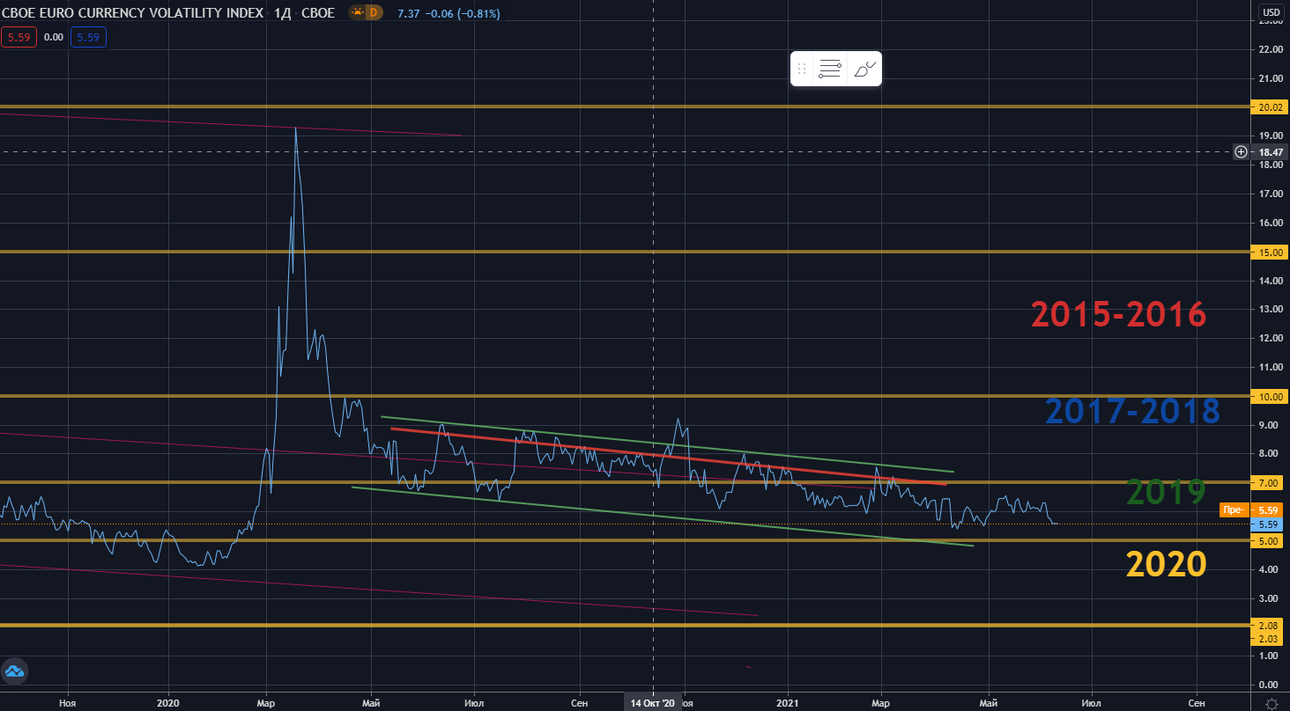
Task: Click the blue 5.59 buy price box
Action: point(89,37)
